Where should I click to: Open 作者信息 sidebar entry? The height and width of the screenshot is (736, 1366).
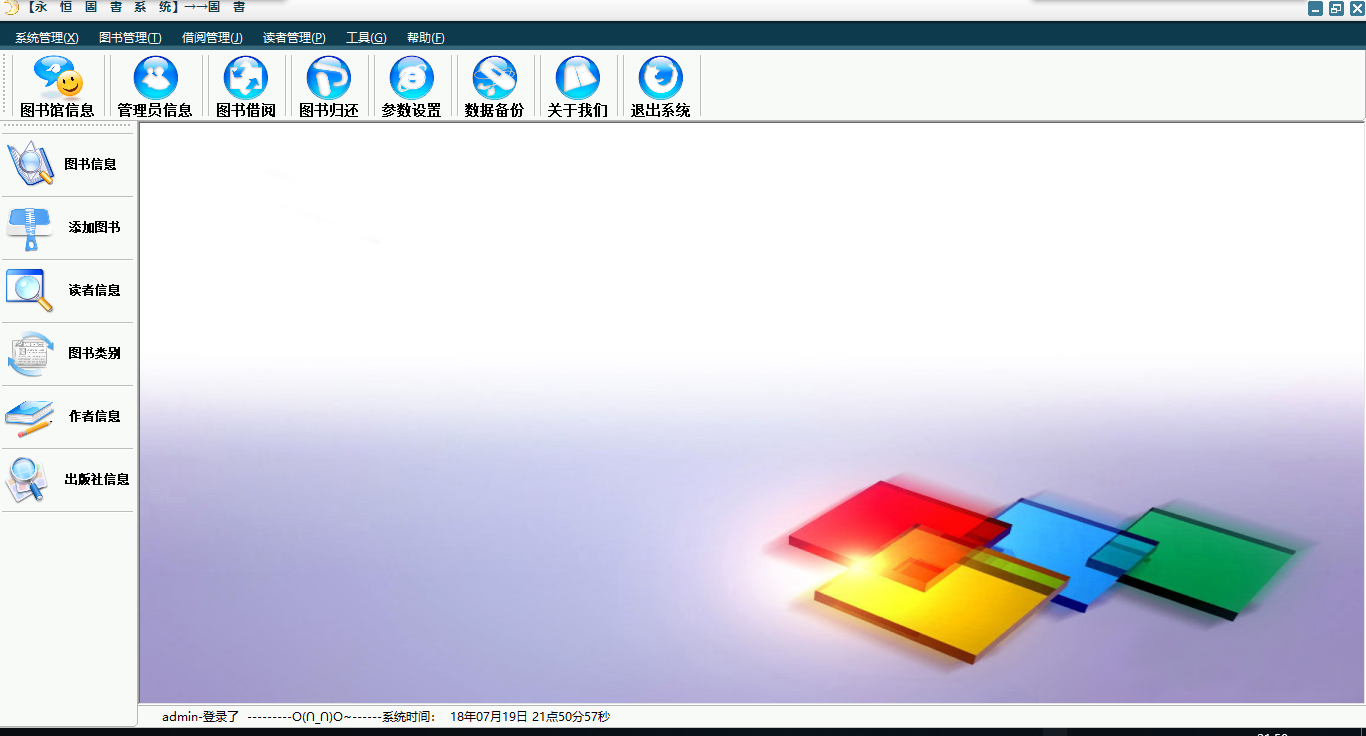pyautogui.click(x=67, y=416)
